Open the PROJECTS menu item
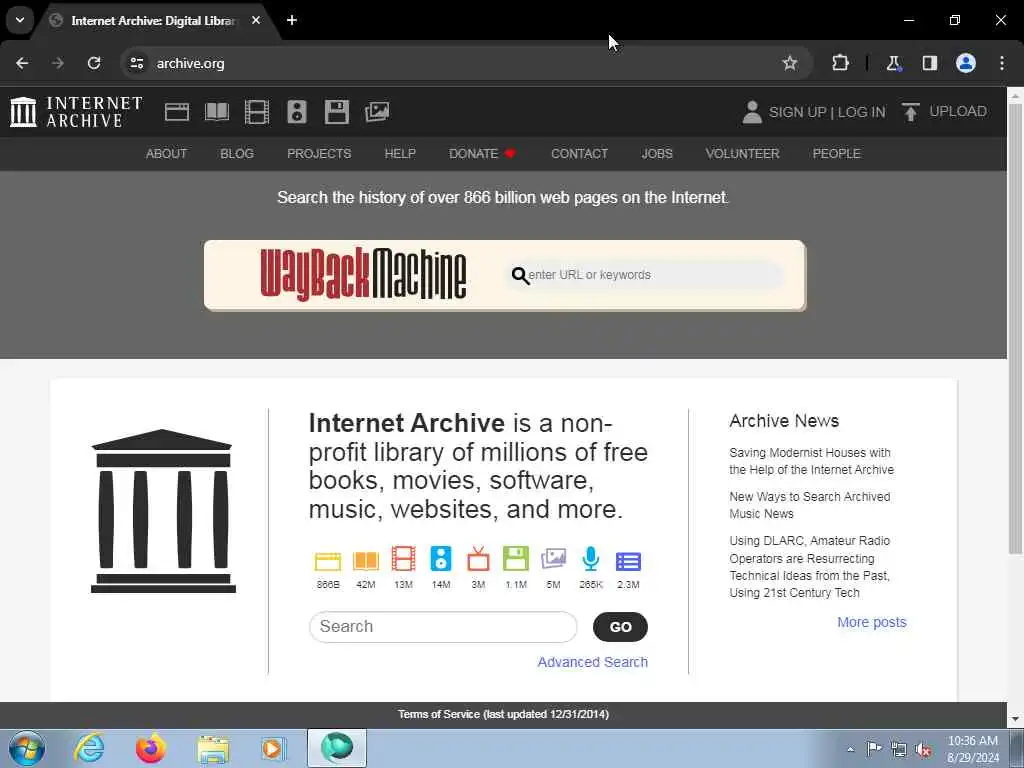 point(319,154)
